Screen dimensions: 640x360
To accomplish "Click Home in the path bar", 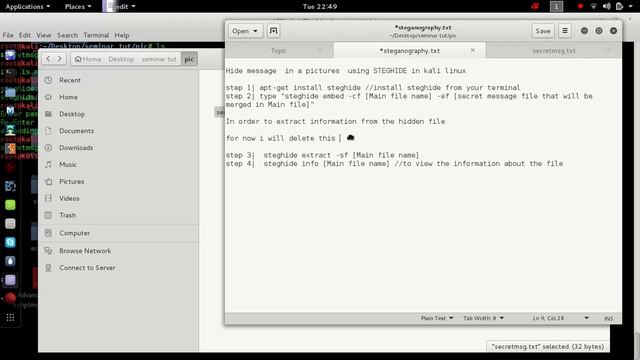I will (x=88, y=59).
